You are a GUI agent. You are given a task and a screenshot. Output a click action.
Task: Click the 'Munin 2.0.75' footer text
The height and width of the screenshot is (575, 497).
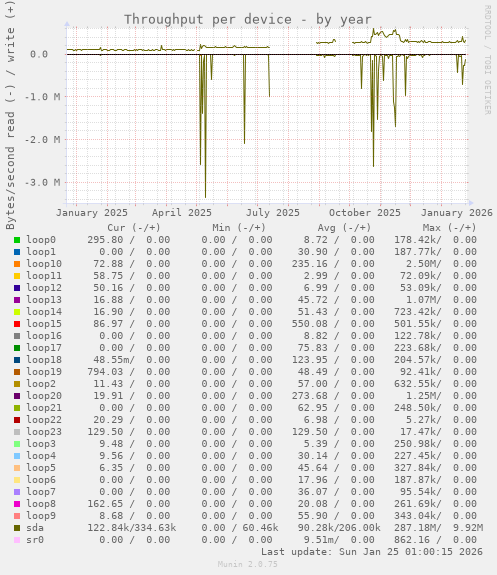248,564
